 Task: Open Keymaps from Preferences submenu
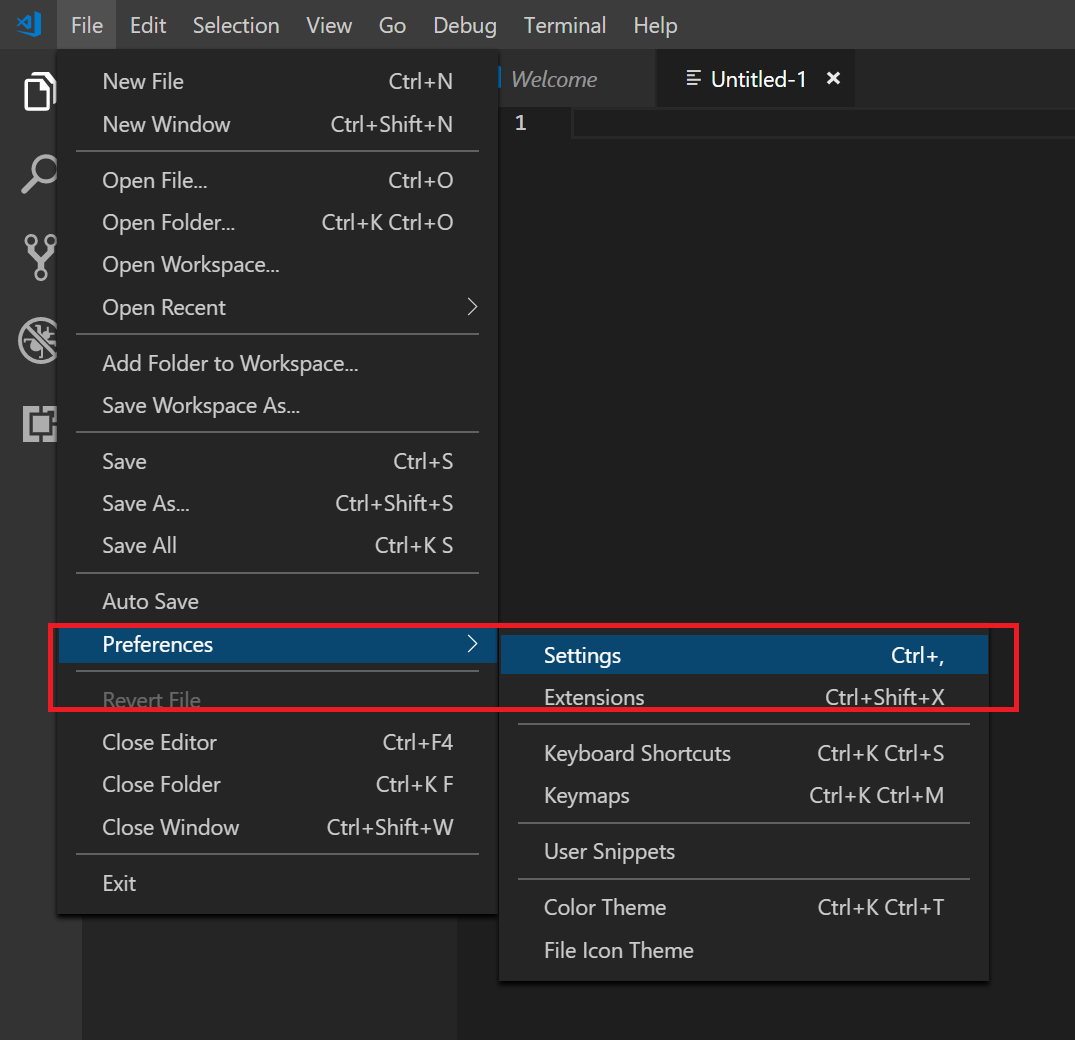click(x=744, y=795)
